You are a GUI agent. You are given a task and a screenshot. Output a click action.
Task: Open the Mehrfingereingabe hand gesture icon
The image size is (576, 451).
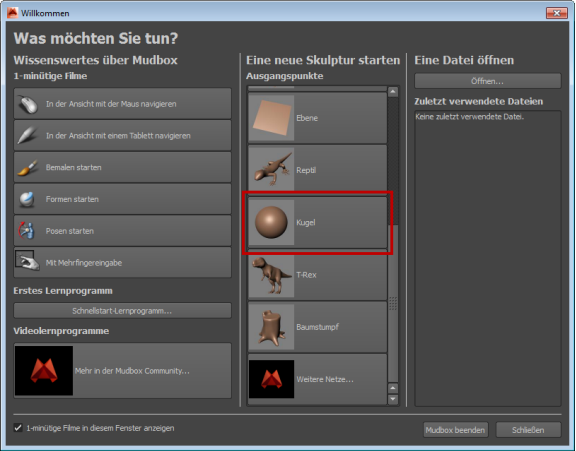[x=27, y=262]
